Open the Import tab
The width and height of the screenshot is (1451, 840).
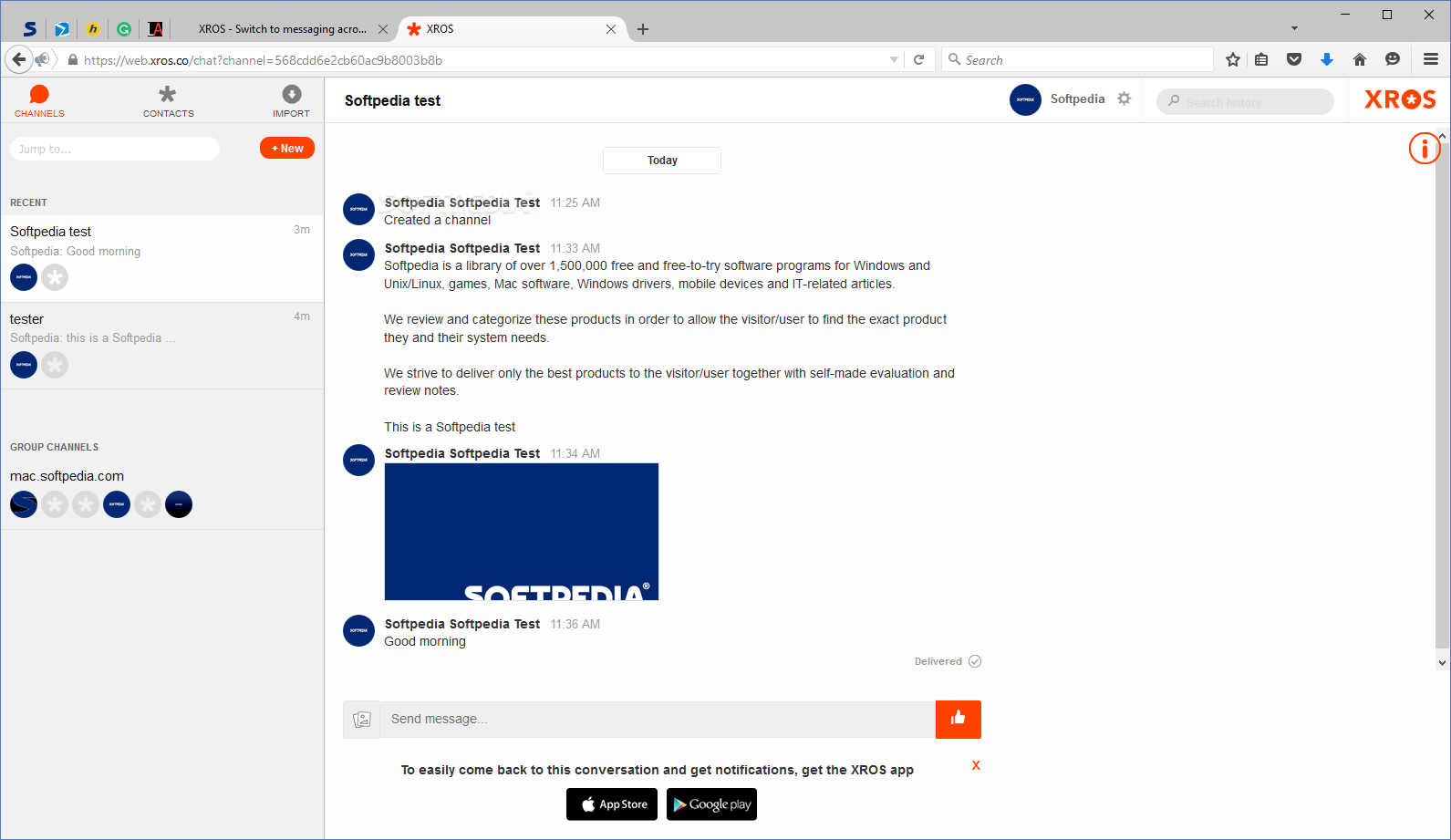pos(291,101)
